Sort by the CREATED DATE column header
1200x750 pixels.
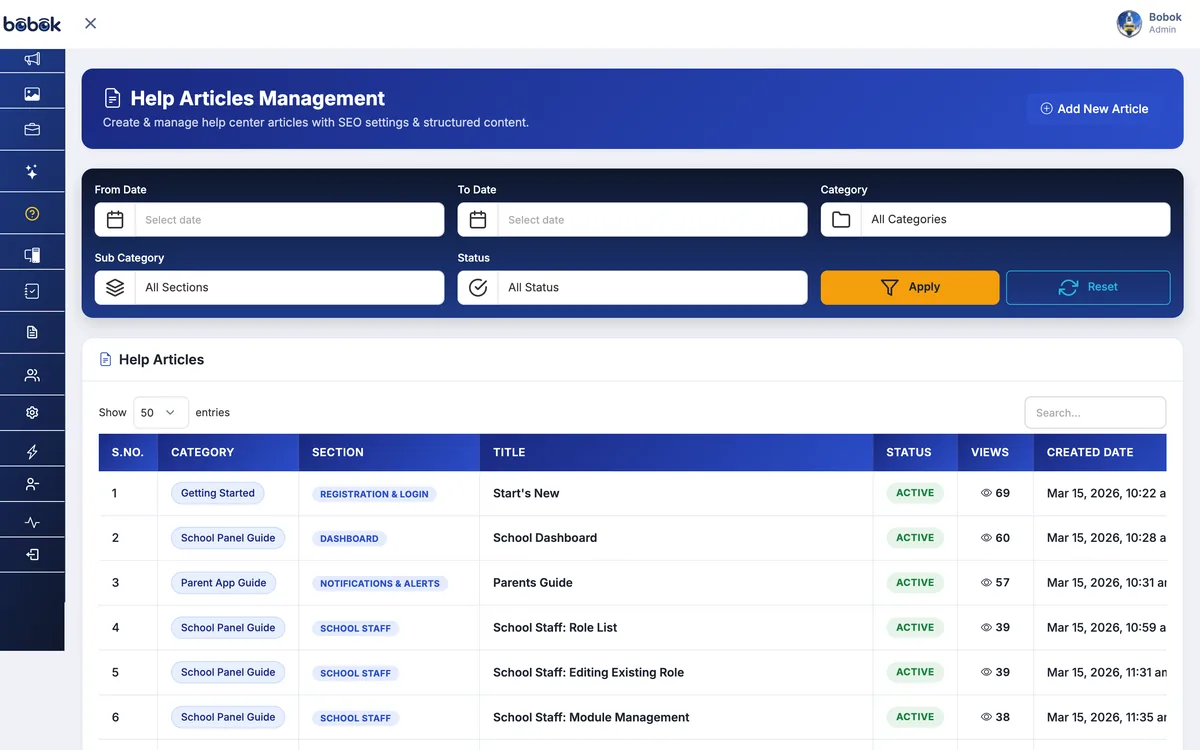click(x=1100, y=452)
